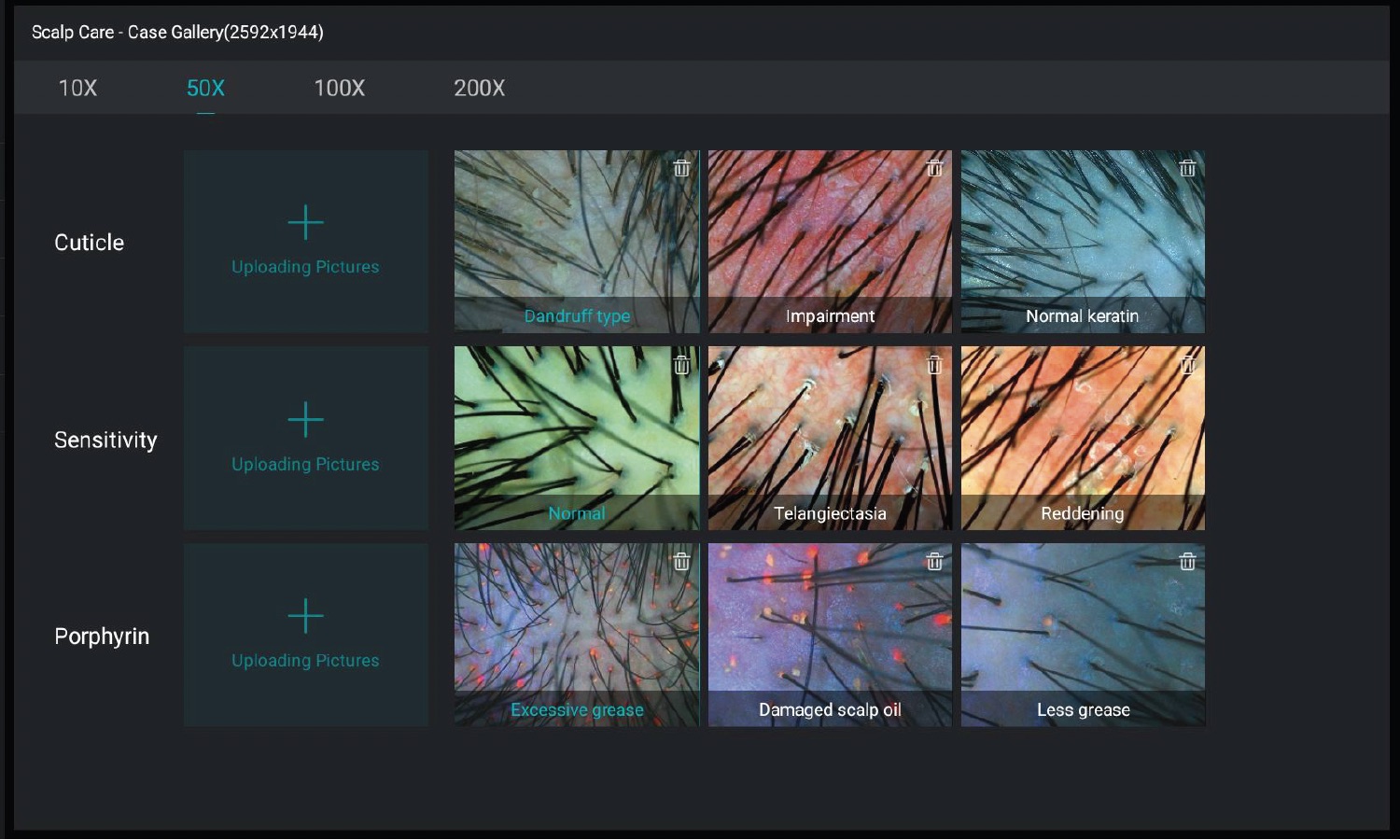The image size is (1400, 840).
Task: Open the 200X magnification tab
Action: (479, 89)
